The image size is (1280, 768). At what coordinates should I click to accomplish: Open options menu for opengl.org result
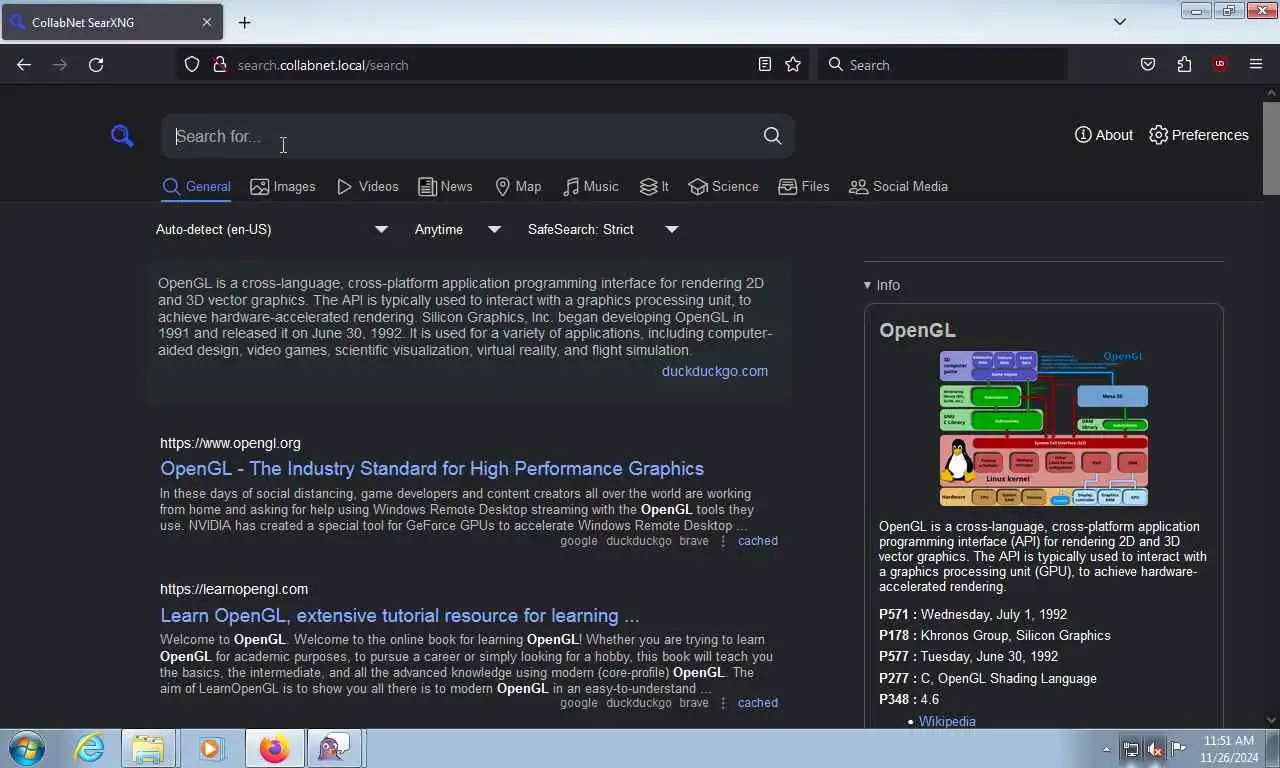point(723,541)
